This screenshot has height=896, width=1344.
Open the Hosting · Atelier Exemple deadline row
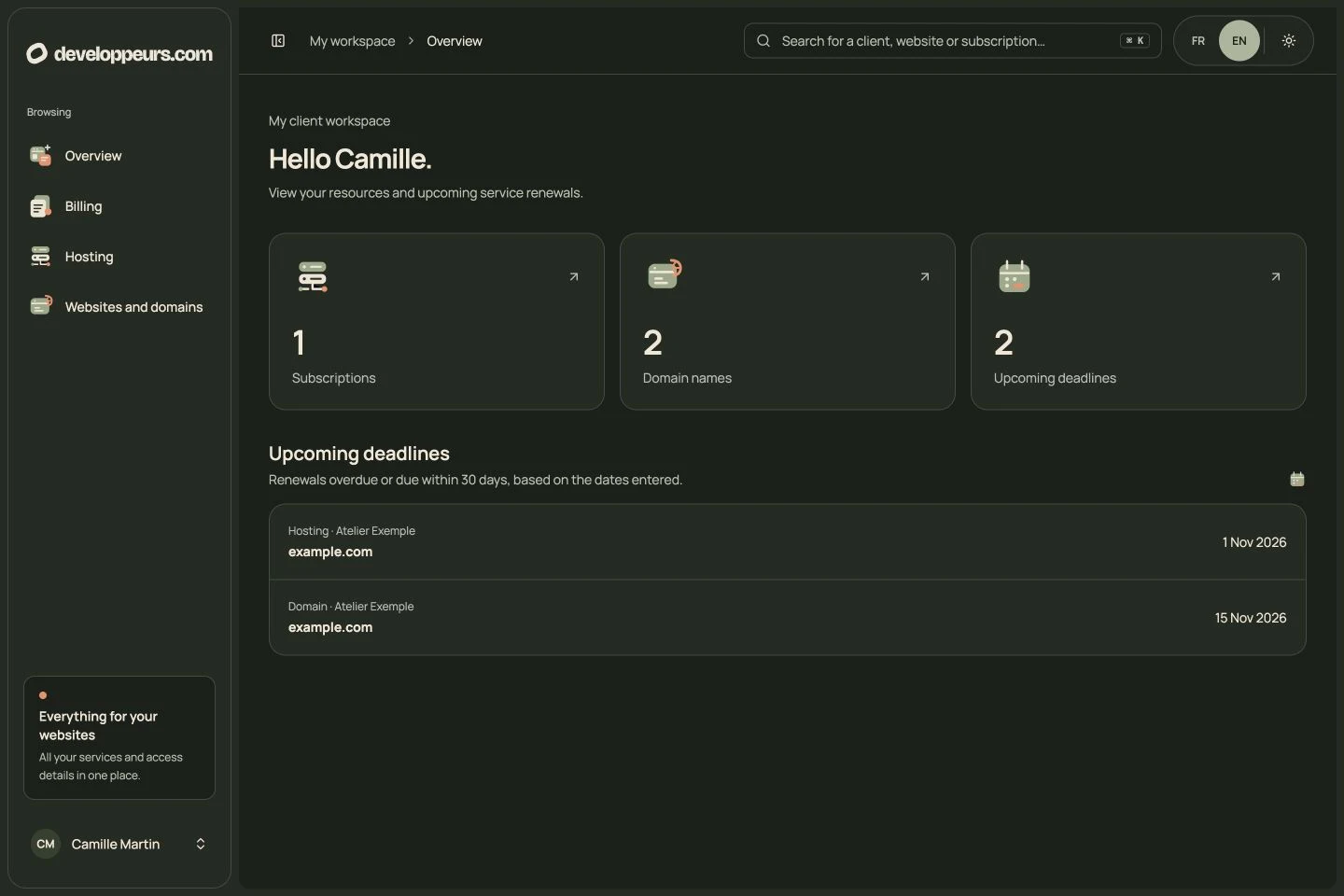coord(787,542)
